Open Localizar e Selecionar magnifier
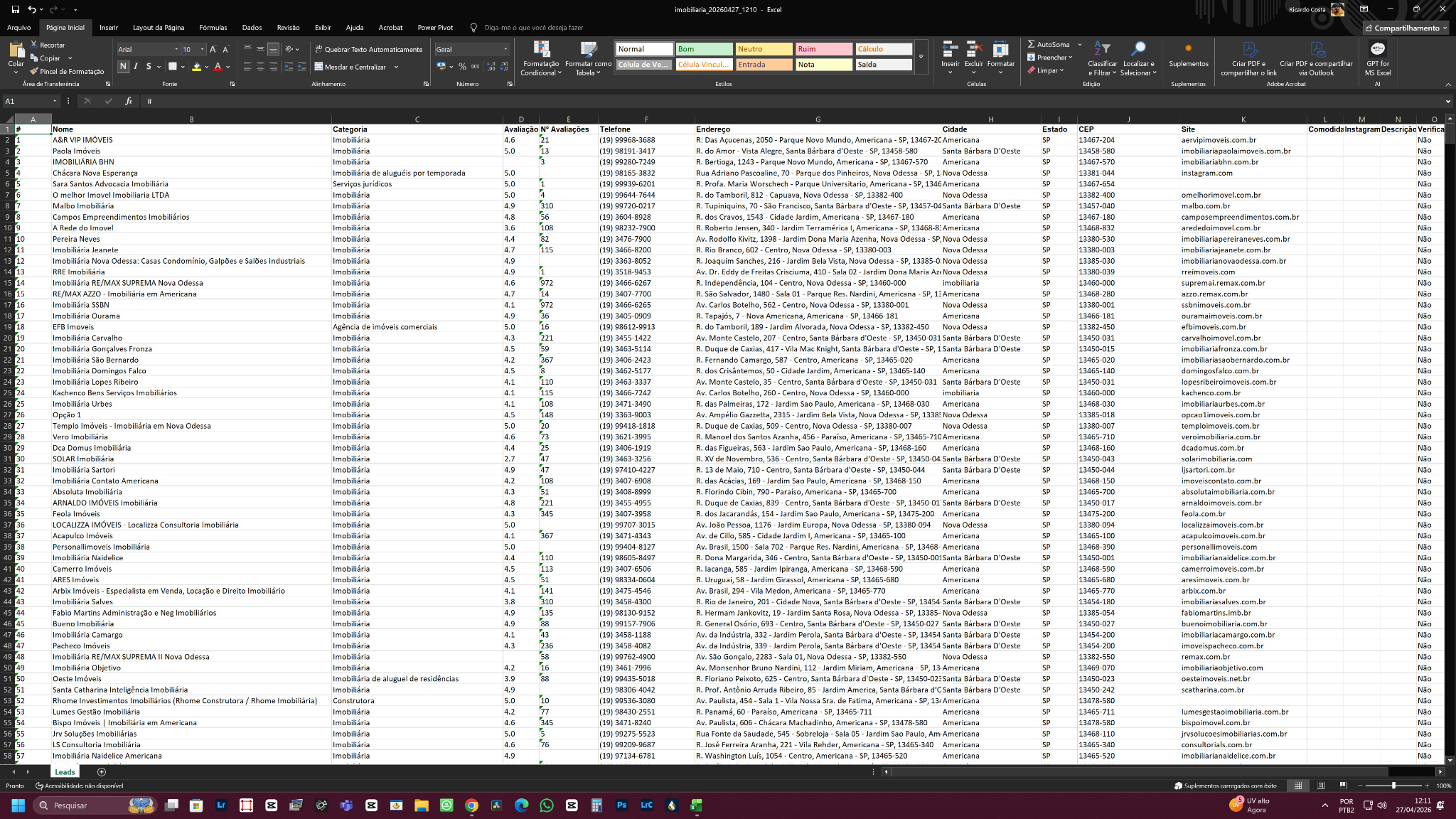The image size is (1456, 819). point(1138,58)
